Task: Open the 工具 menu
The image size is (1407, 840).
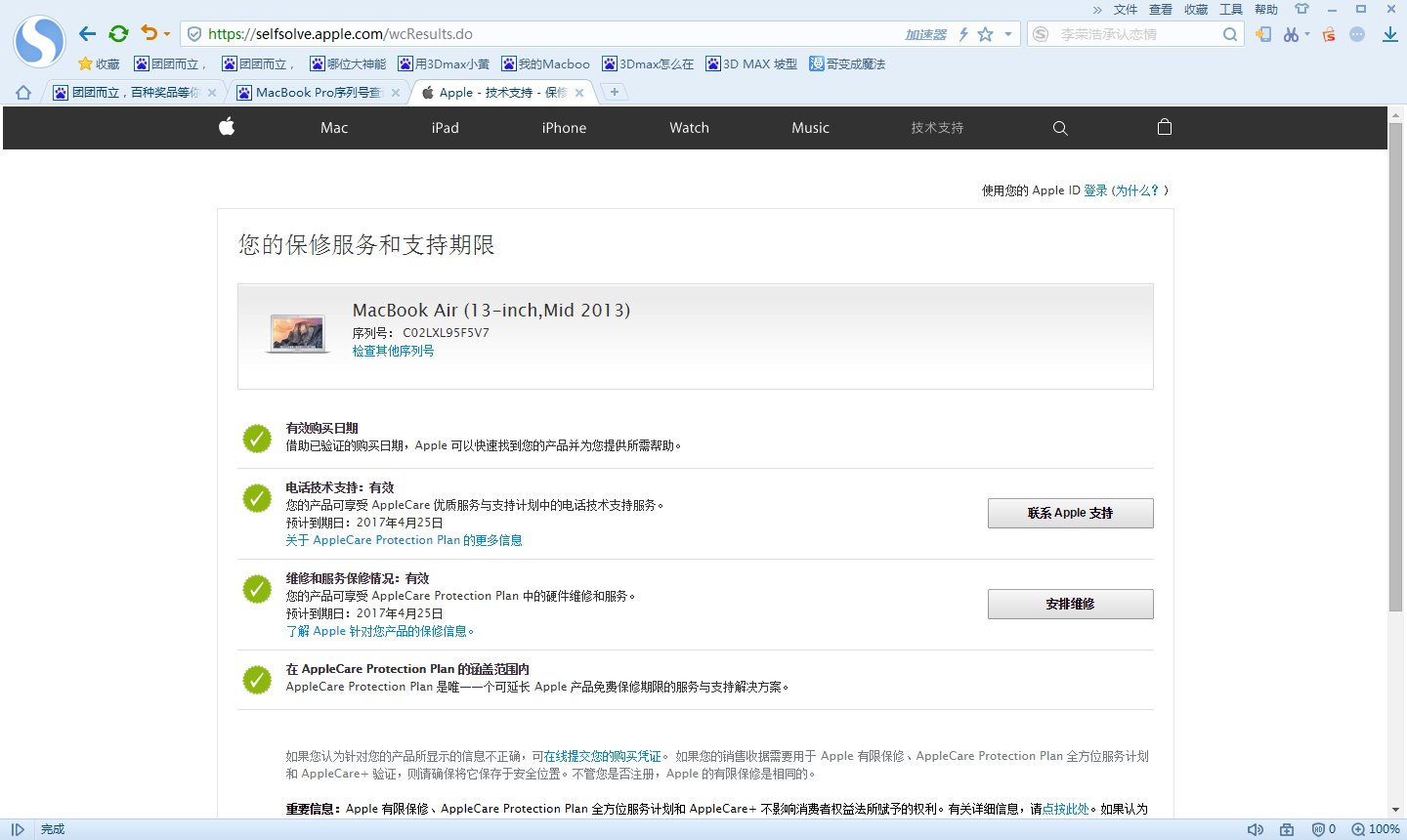Action: [x=1230, y=10]
